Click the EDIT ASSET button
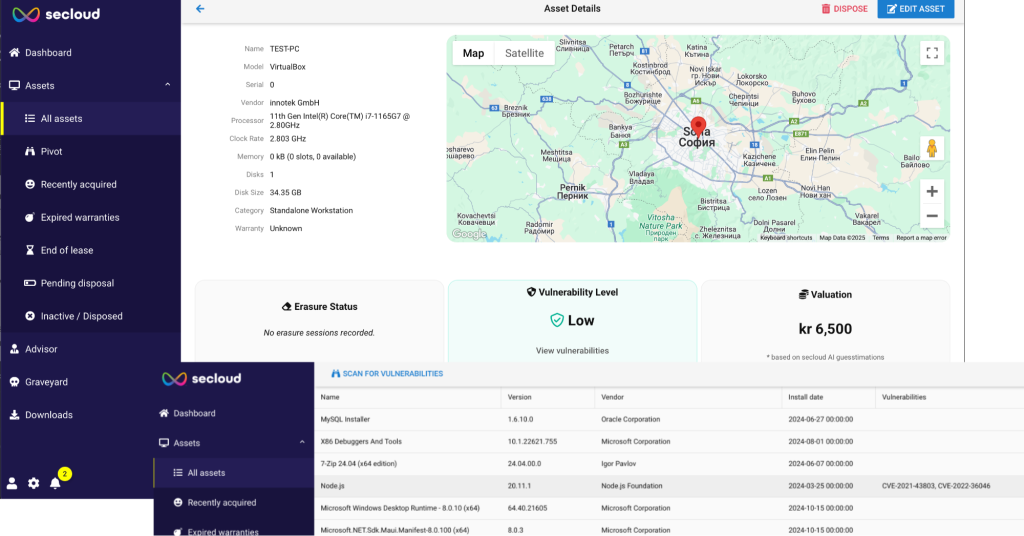Screen dimensions: 1024x536 tap(916, 8)
